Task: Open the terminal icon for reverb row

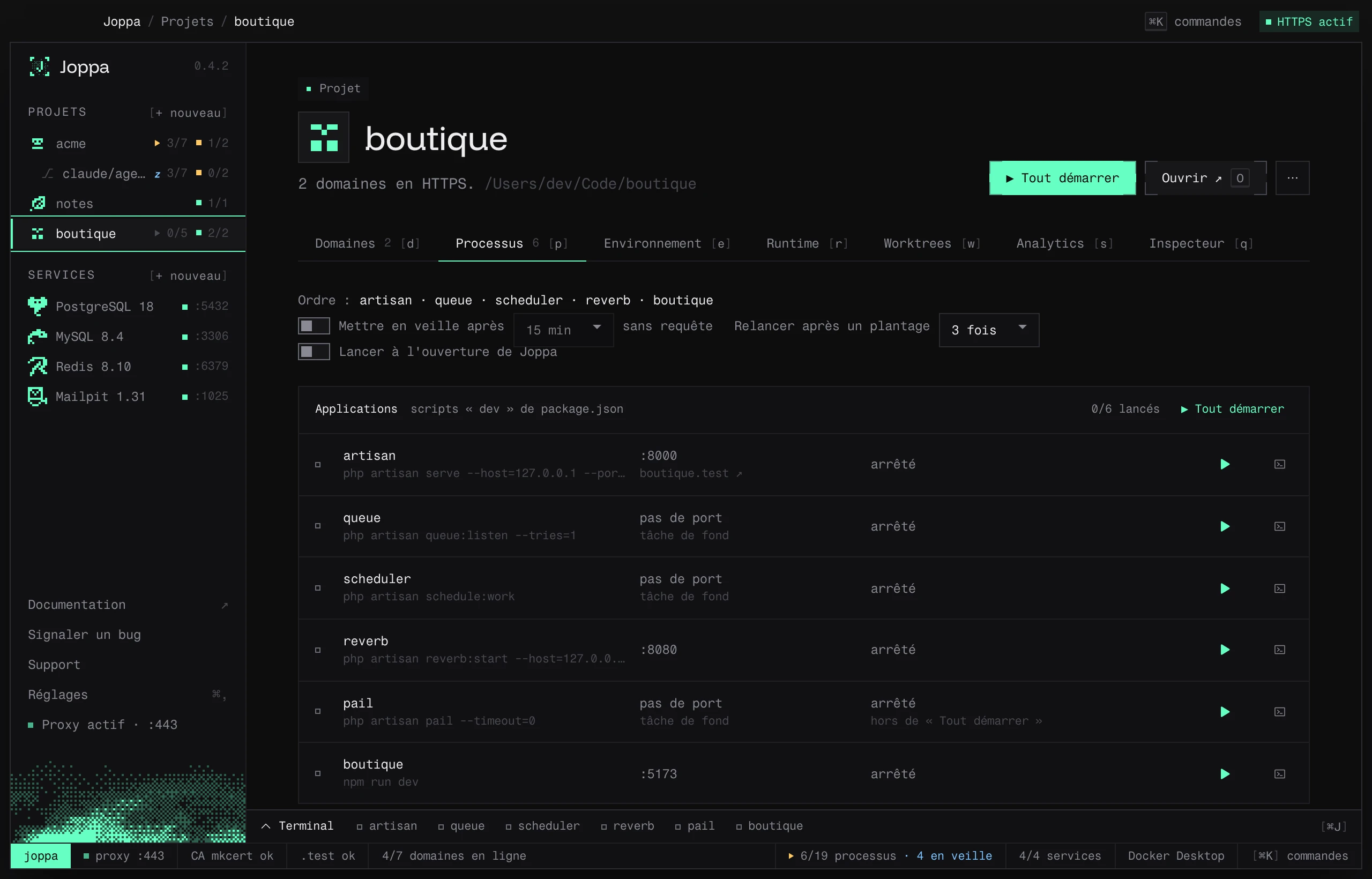Action: coord(1280,650)
